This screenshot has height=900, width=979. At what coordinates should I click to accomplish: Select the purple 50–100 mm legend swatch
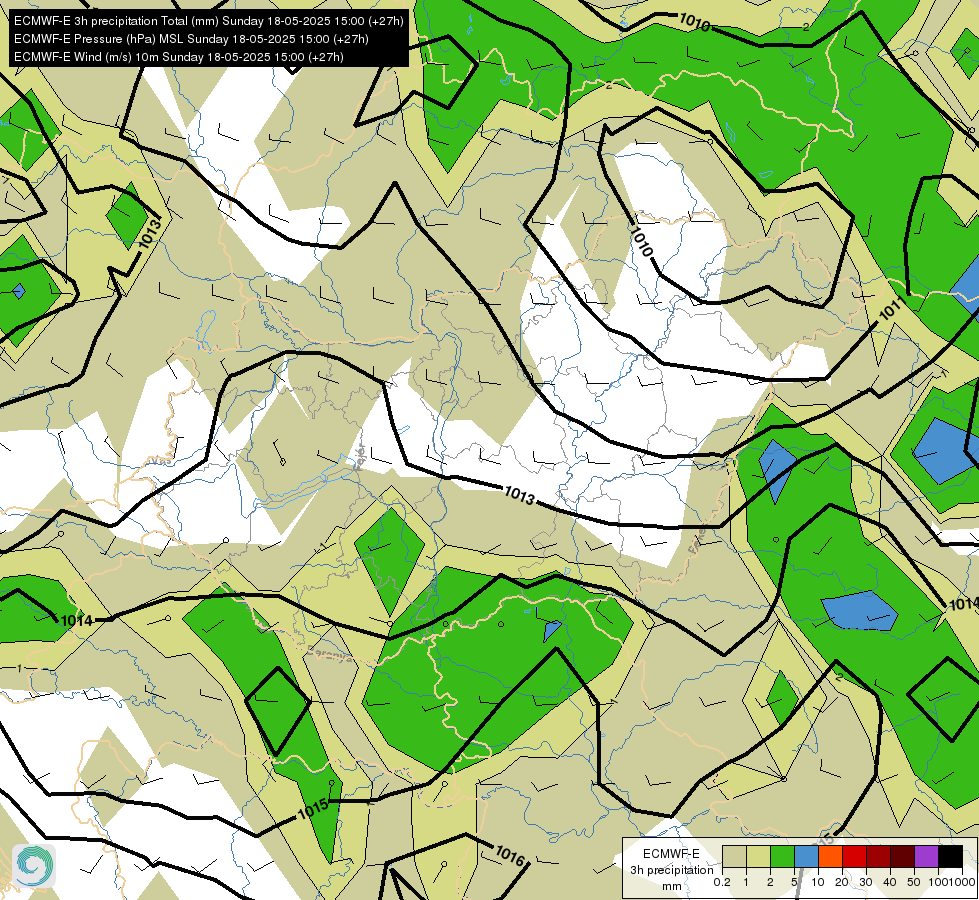[x=927, y=856]
